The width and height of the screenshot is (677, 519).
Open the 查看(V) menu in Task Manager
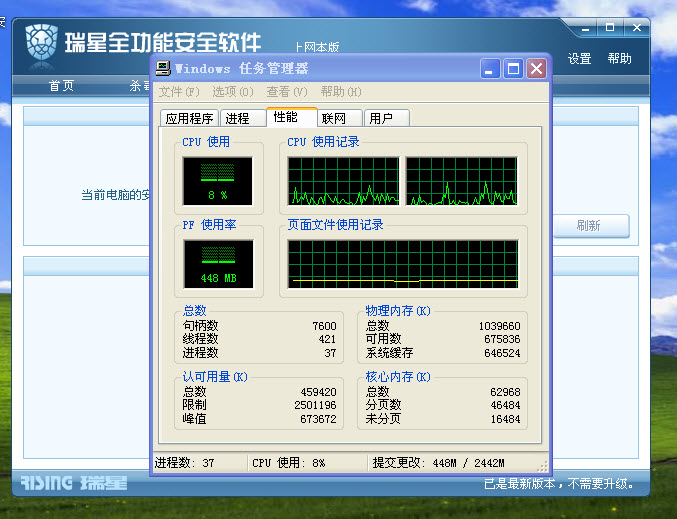287,92
